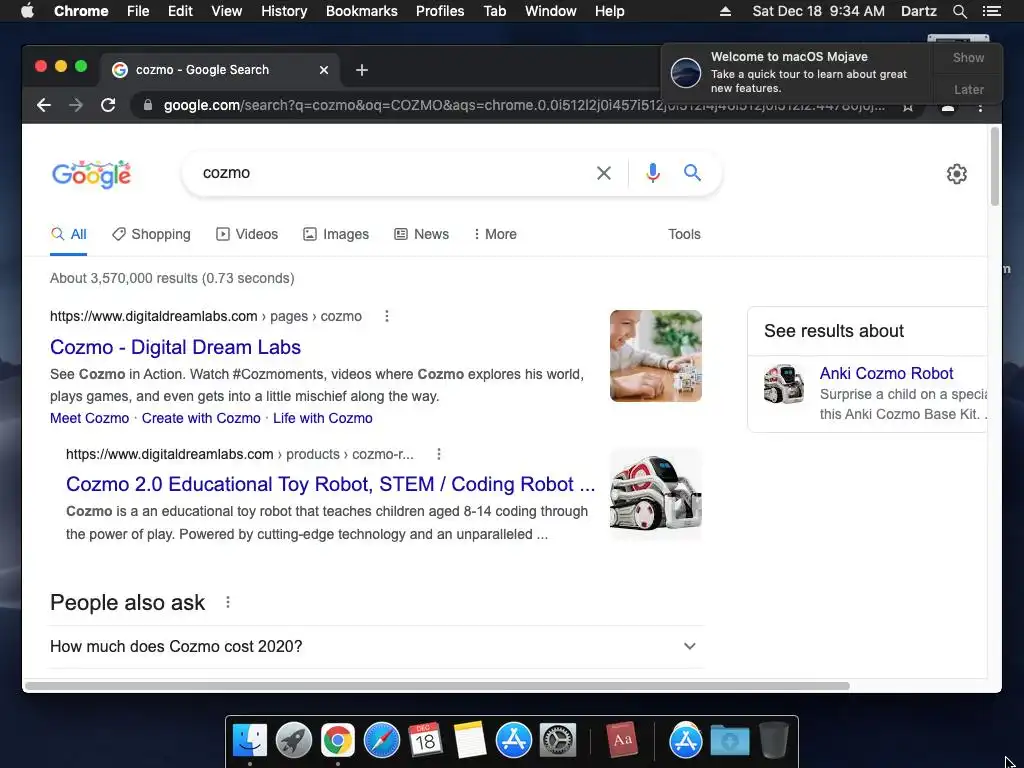Image resolution: width=1024 pixels, height=768 pixels.
Task: Click the eject icon in menu bar
Action: coord(726,11)
